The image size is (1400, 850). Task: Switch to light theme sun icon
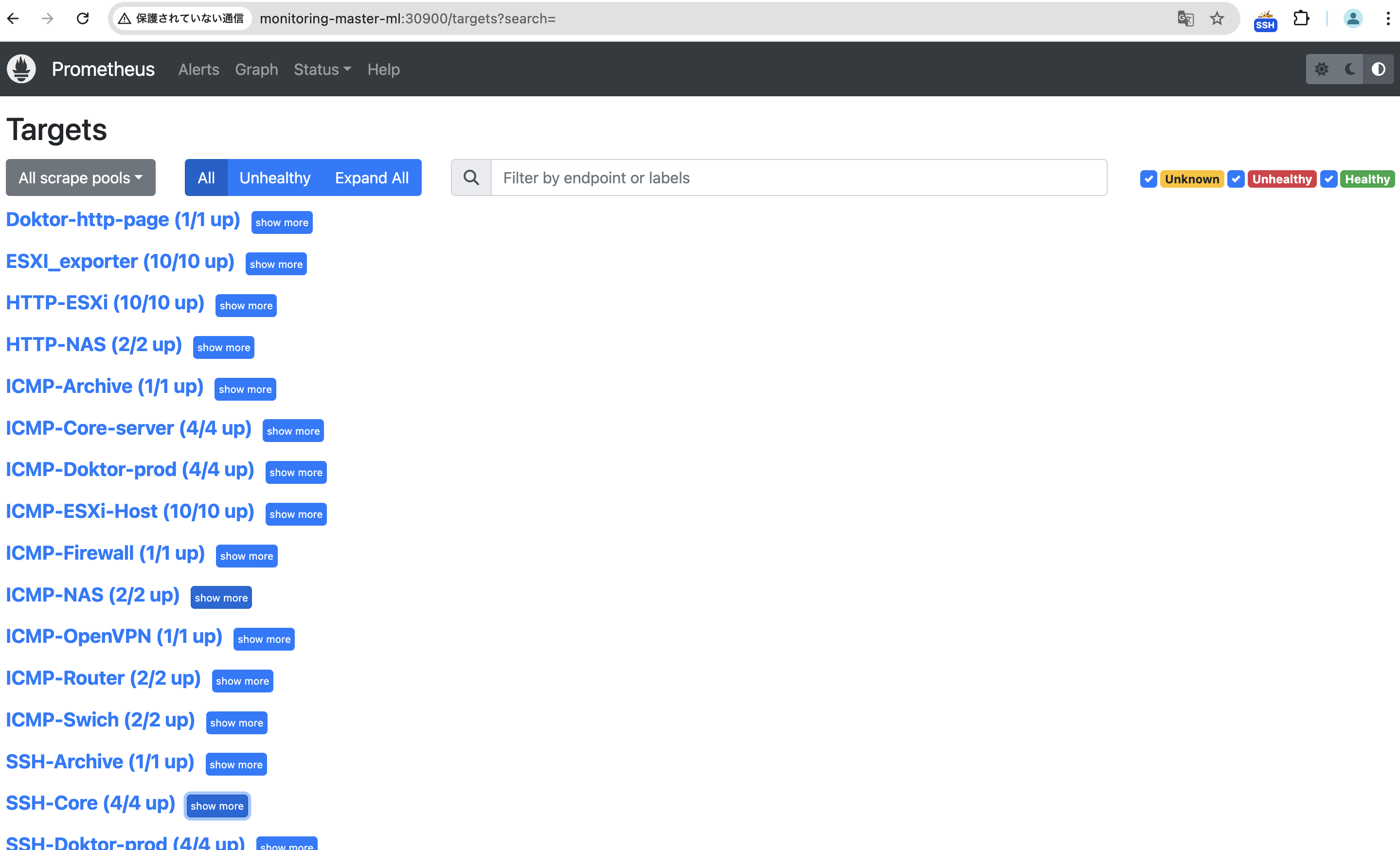click(1322, 69)
